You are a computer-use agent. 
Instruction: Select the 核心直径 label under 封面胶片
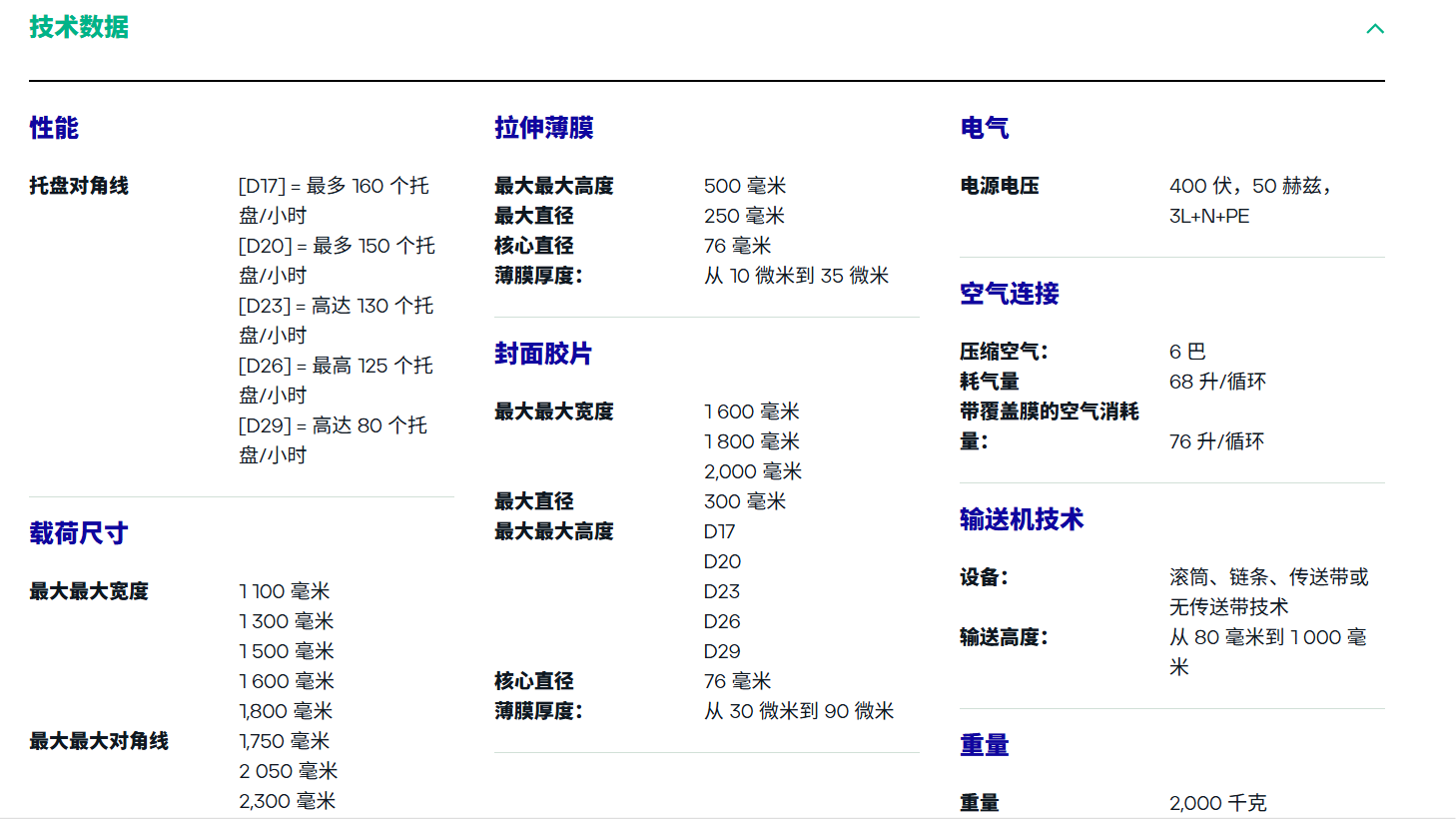(x=525, y=680)
